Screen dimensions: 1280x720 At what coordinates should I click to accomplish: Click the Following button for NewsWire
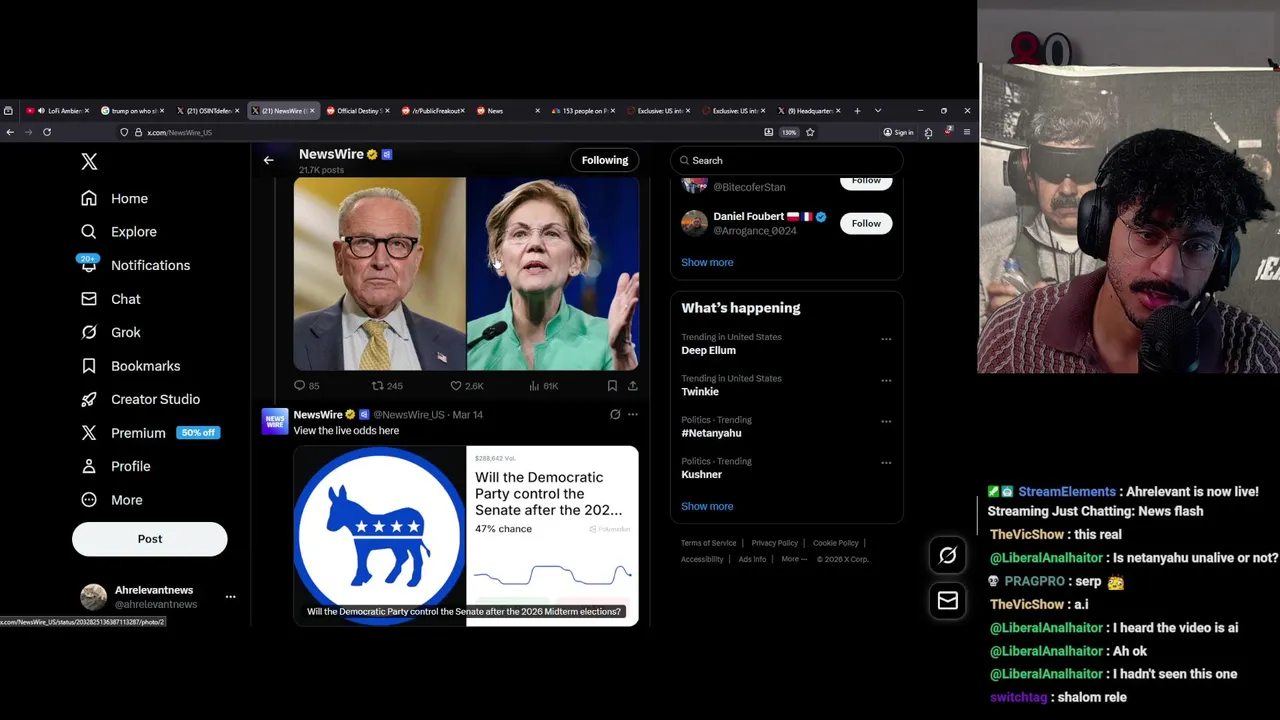[x=605, y=160]
